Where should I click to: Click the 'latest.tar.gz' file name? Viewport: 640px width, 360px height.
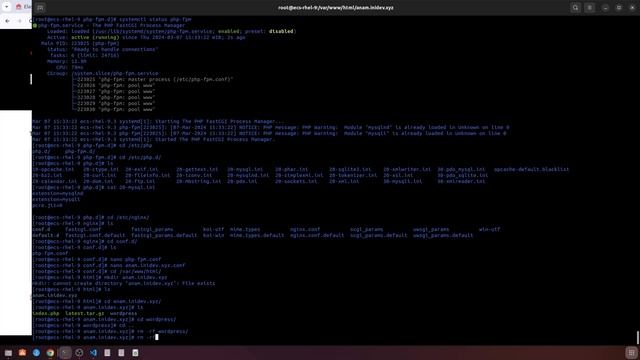(x=84, y=313)
